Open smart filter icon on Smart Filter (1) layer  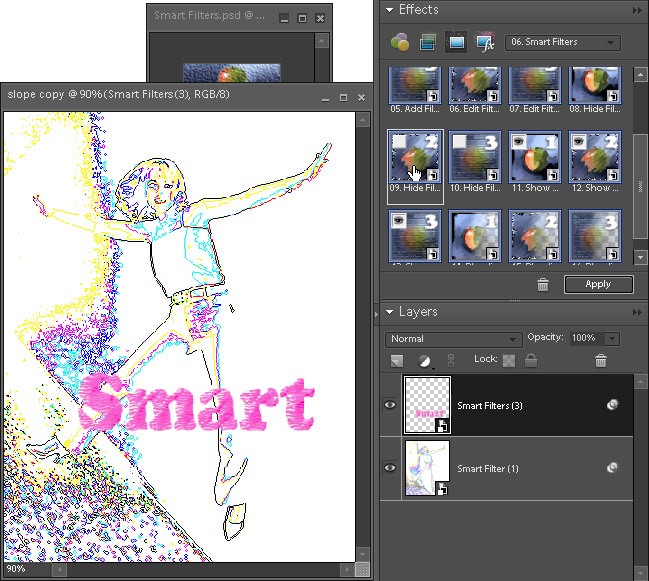(613, 468)
